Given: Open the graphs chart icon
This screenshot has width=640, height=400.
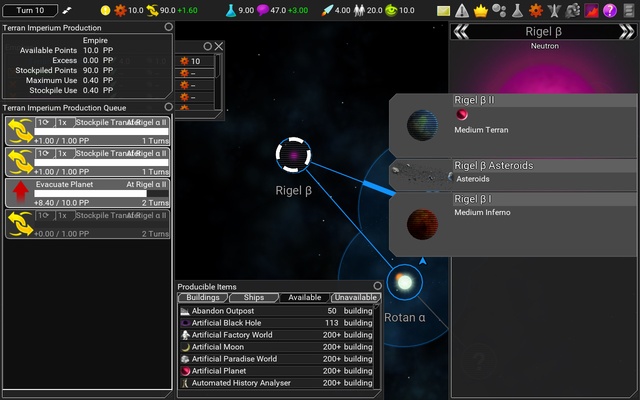Looking at the screenshot, I should coord(591,11).
